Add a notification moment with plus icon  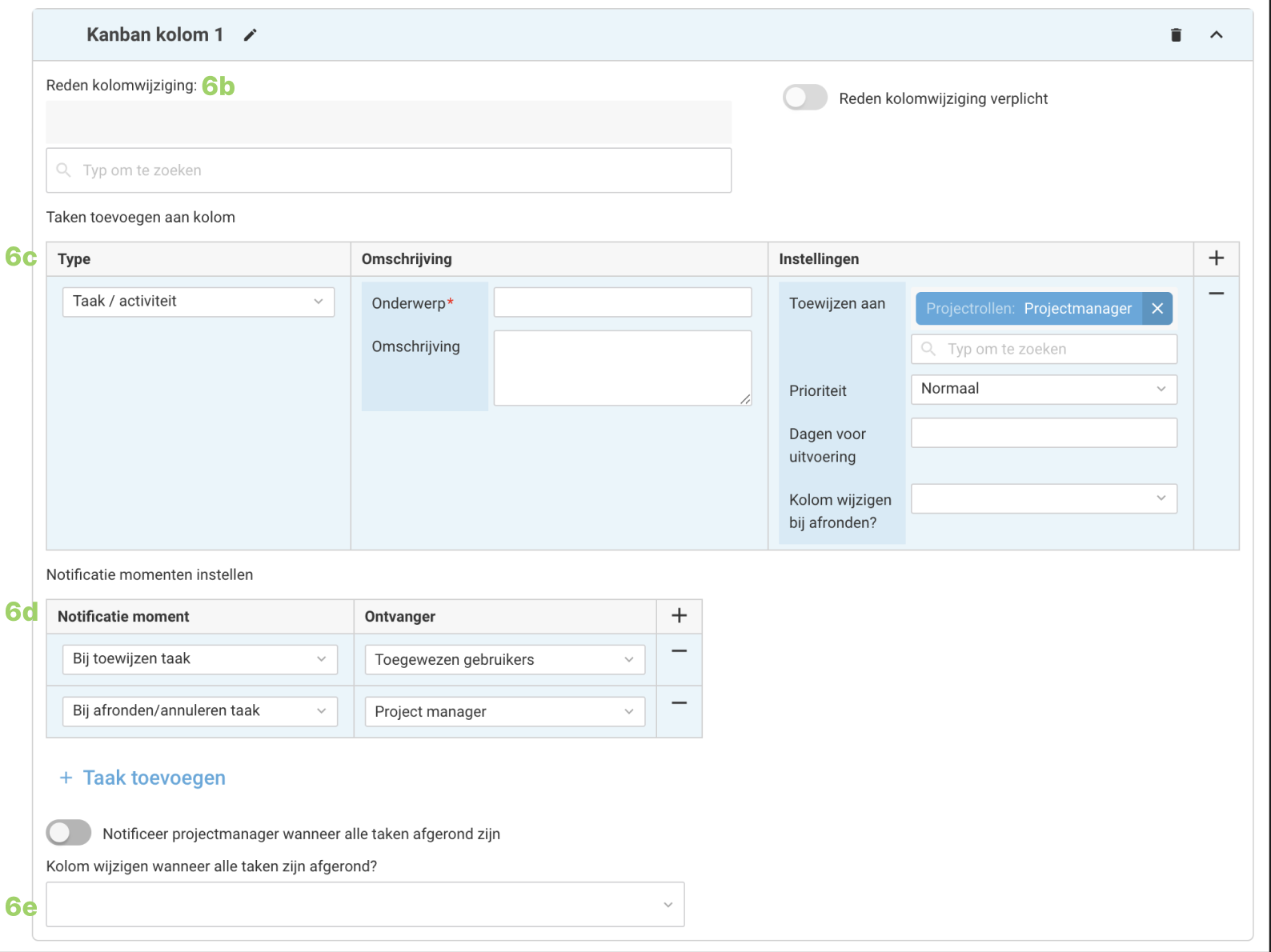[x=679, y=616]
